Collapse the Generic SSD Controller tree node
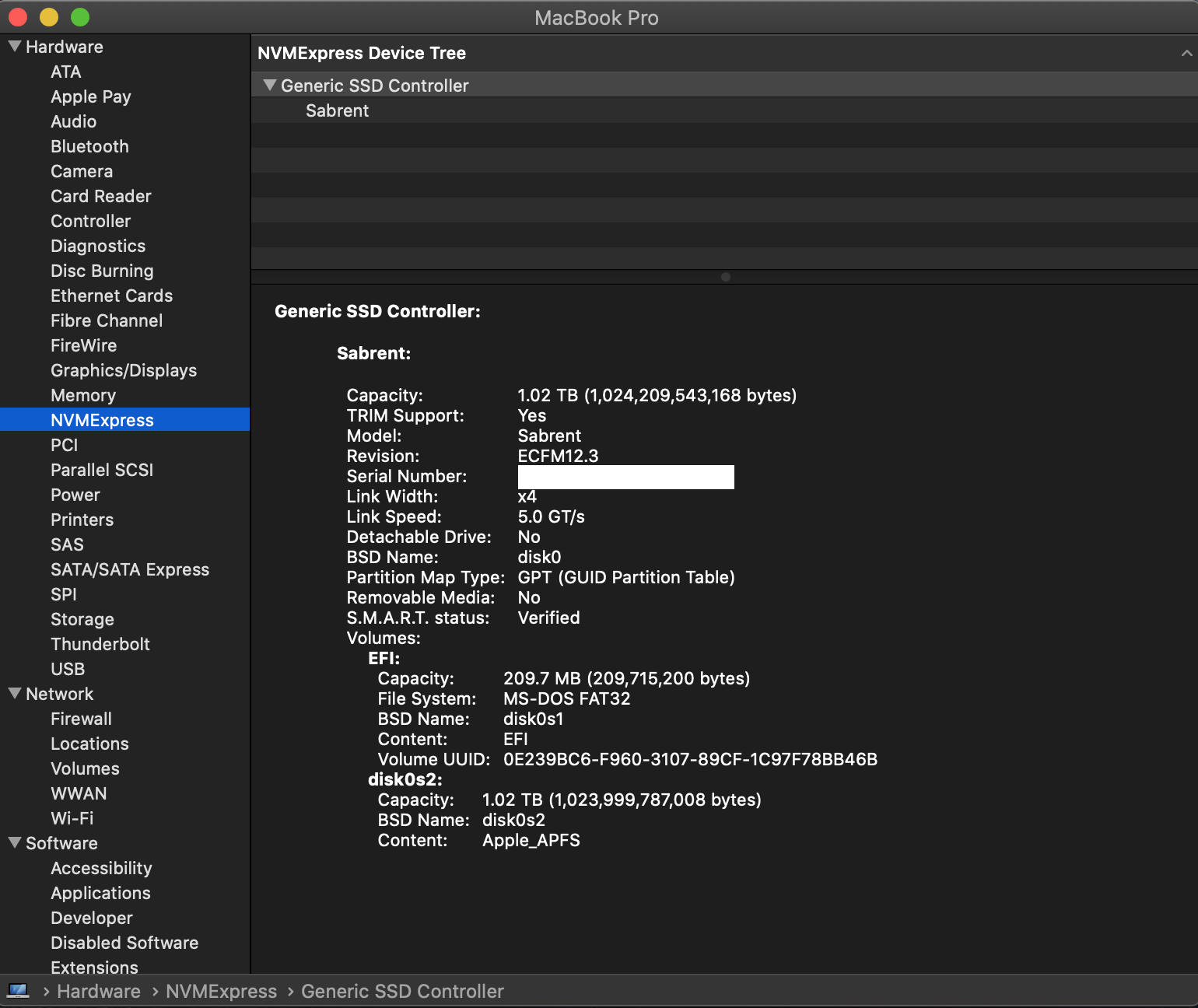 coord(270,85)
